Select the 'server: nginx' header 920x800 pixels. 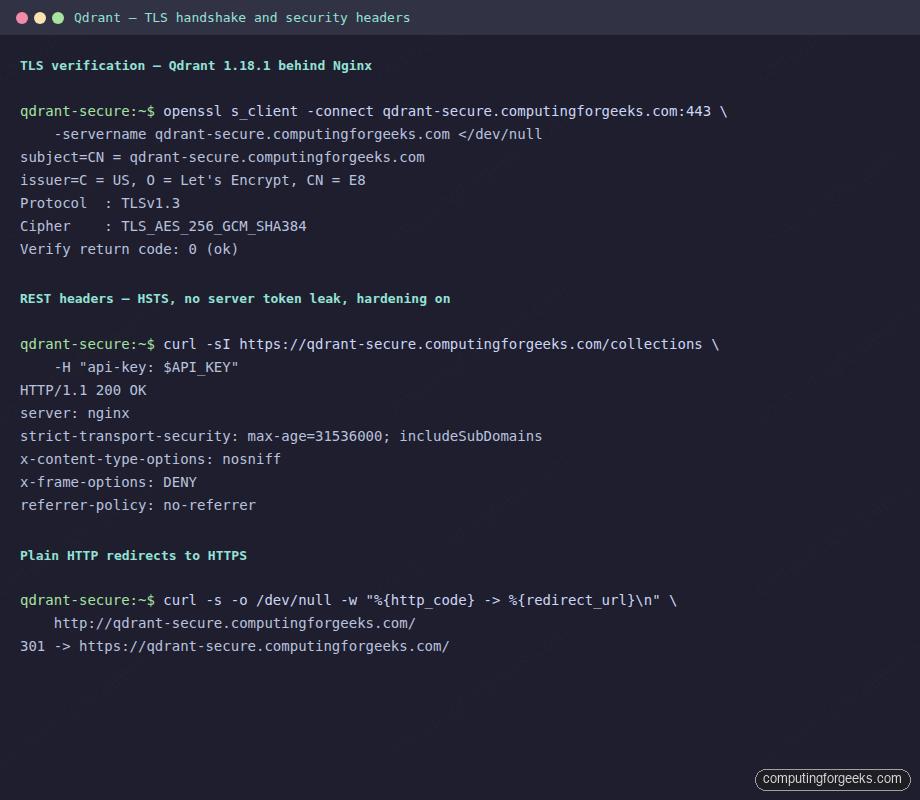[x=75, y=413]
